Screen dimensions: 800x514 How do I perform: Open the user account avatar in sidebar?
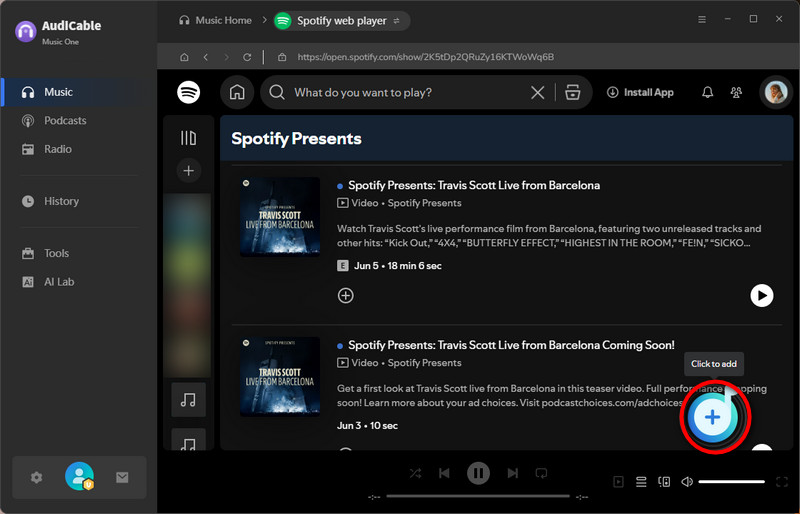(x=80, y=476)
